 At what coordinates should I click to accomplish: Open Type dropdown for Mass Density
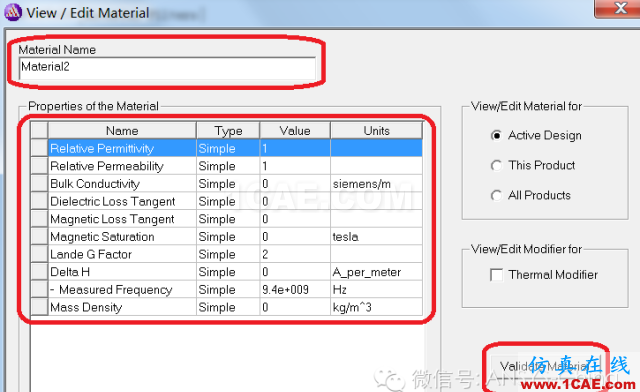[x=228, y=307]
